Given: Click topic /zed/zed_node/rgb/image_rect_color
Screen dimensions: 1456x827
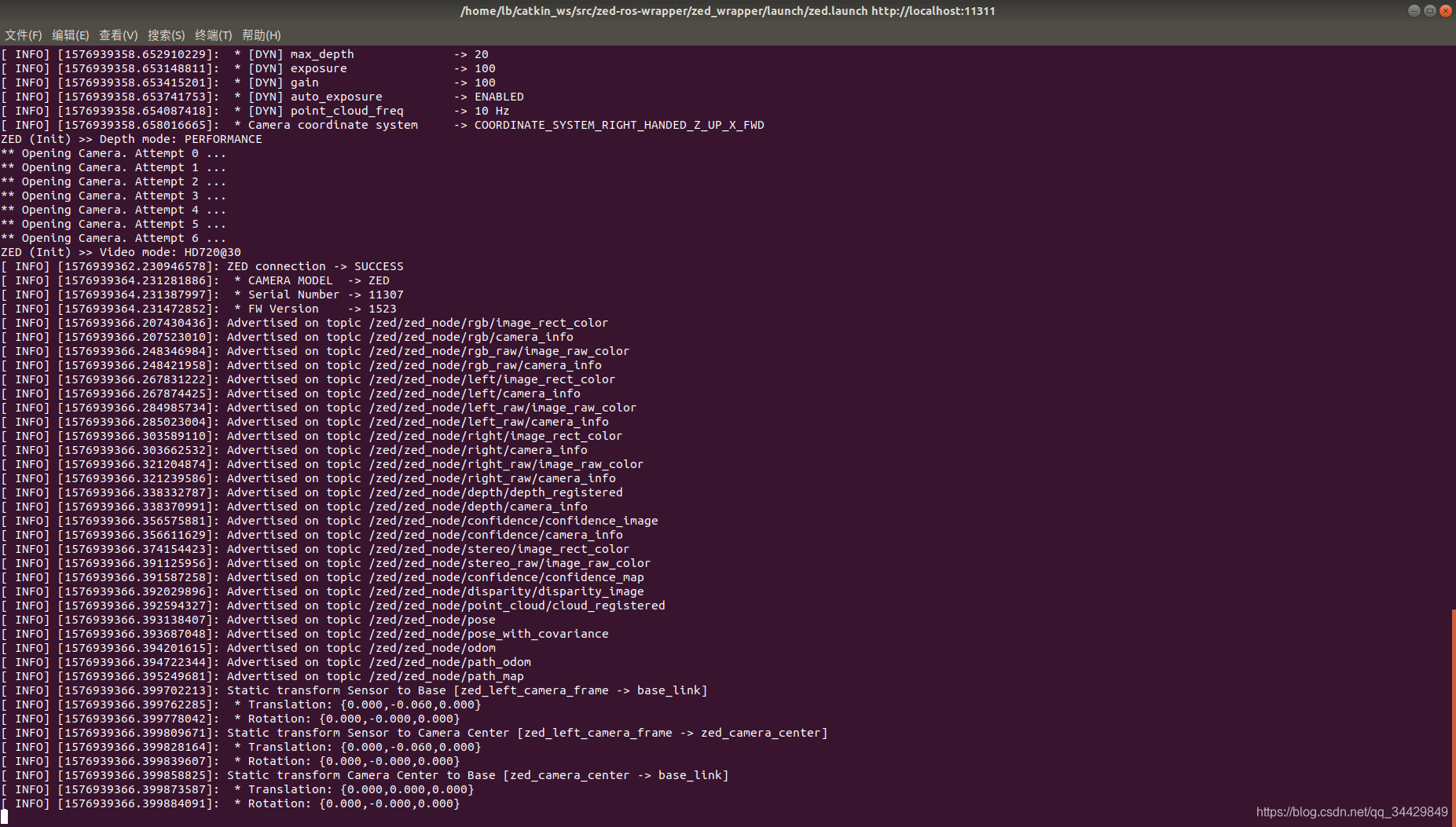Looking at the screenshot, I should pyautogui.click(x=489, y=323).
